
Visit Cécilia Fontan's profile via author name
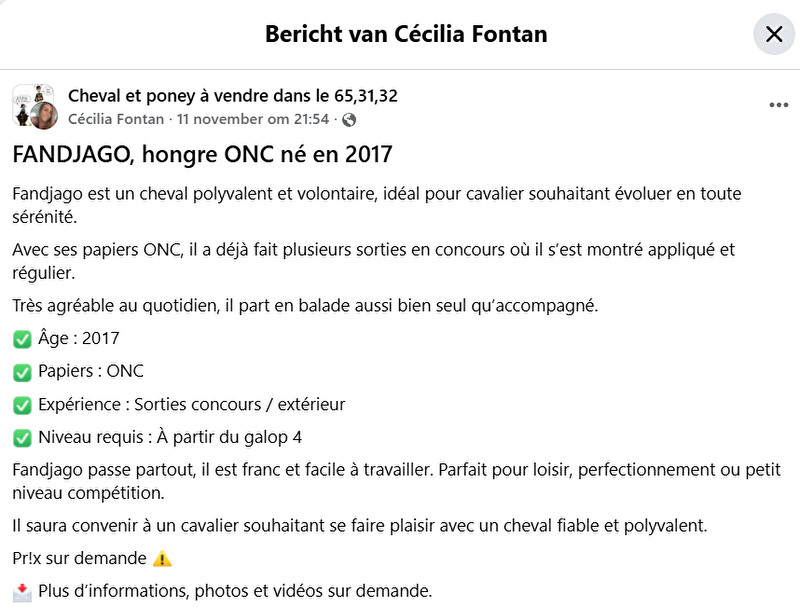pos(117,119)
